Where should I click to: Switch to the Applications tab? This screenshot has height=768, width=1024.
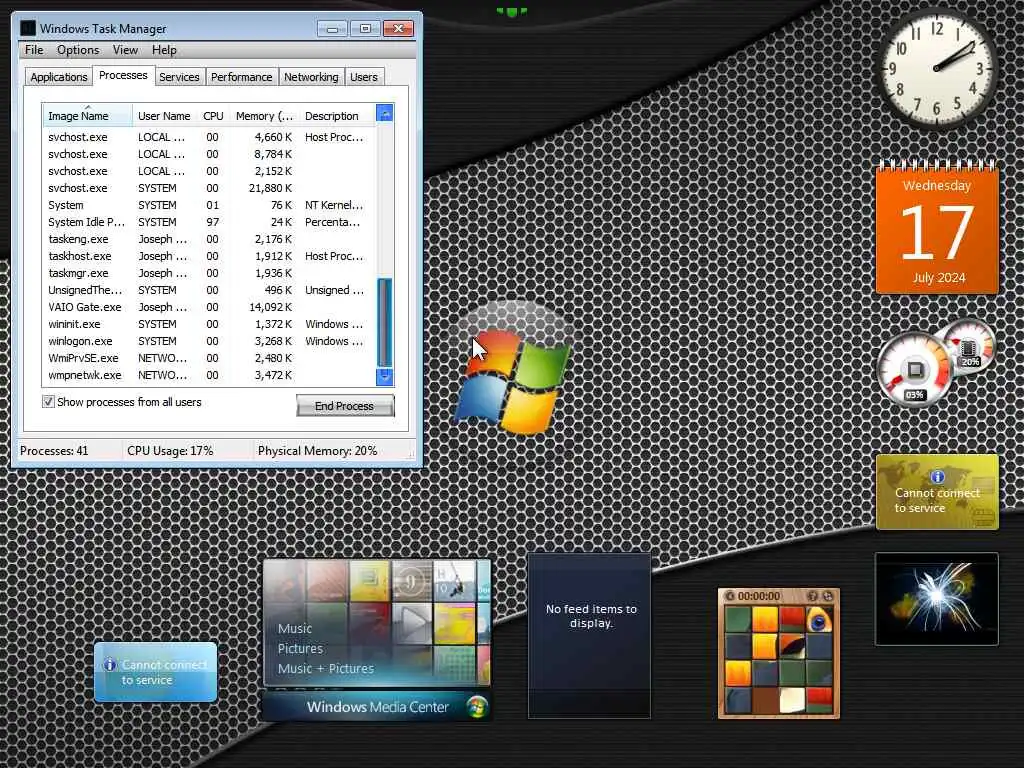coord(59,77)
